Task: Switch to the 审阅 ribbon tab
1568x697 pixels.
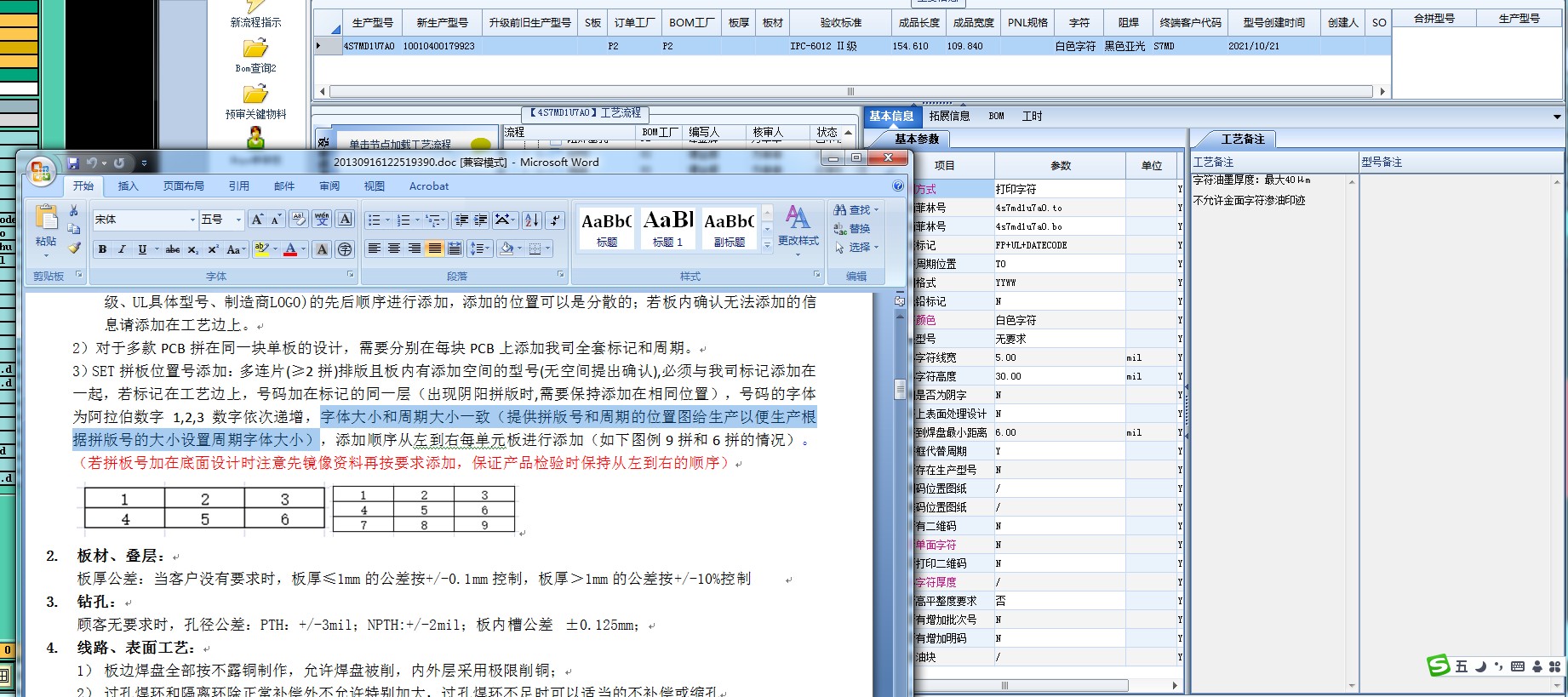Action: coord(329,186)
